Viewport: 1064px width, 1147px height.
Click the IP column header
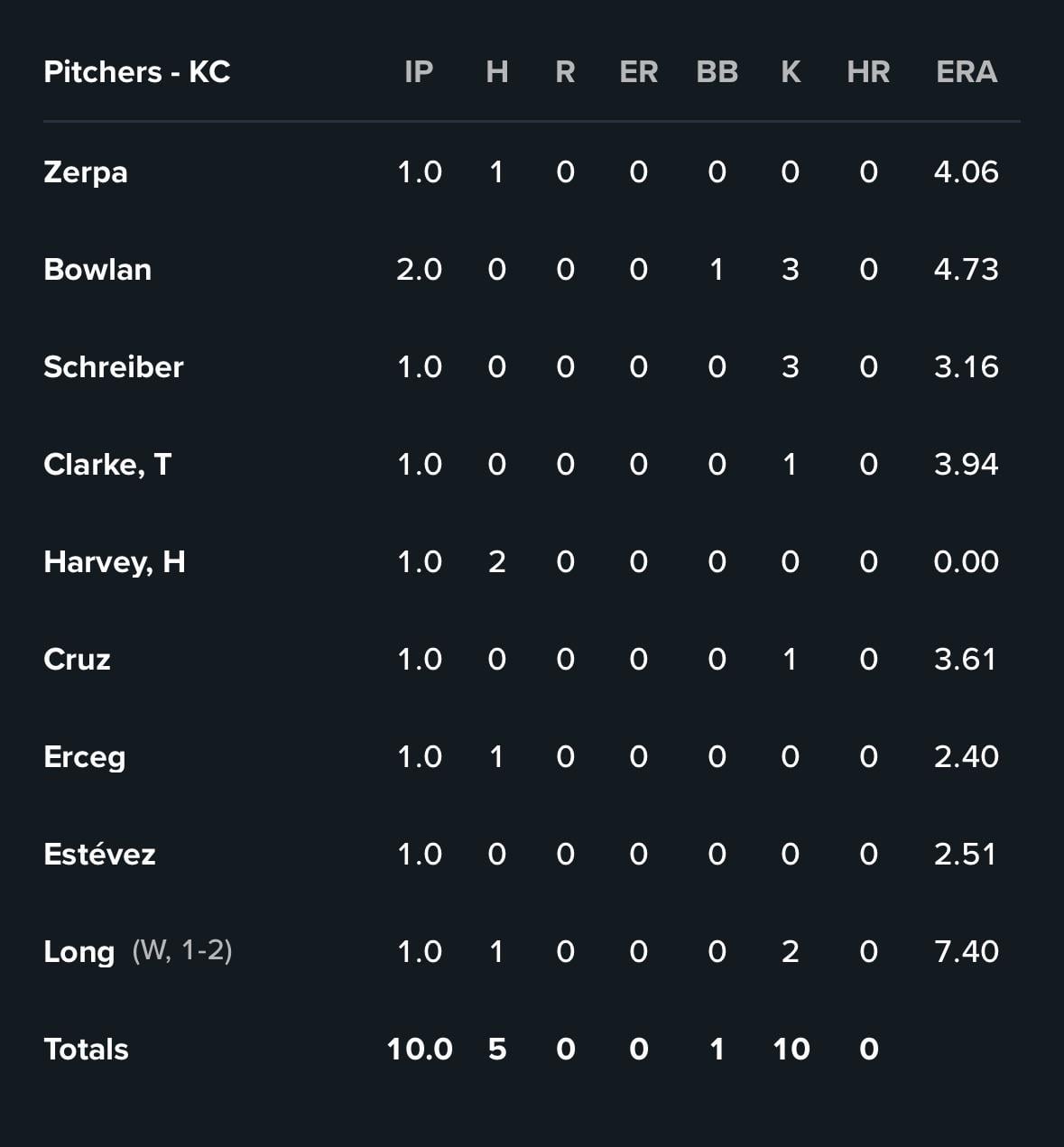pos(419,72)
